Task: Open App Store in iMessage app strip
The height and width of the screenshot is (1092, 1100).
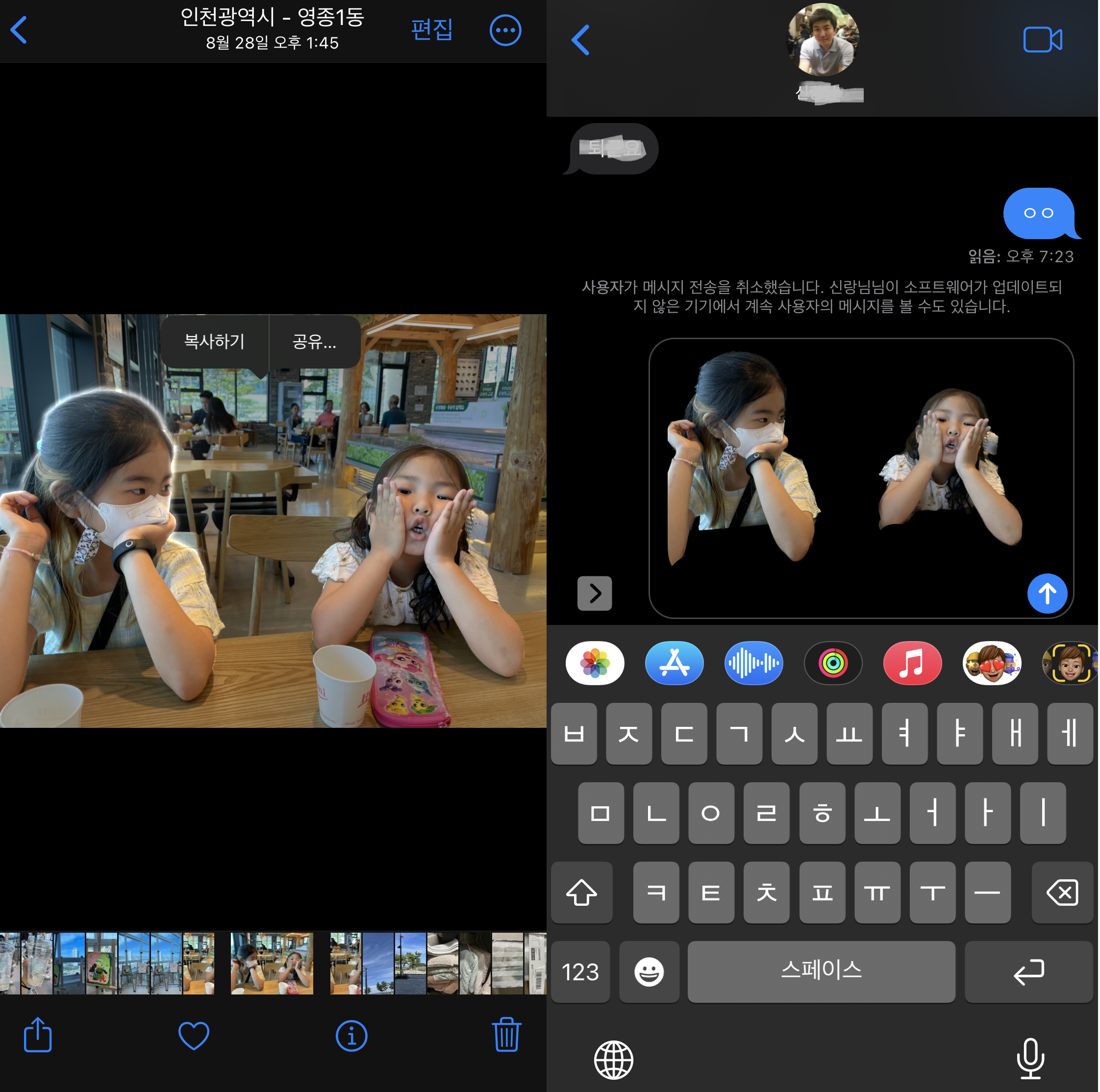Action: (x=674, y=663)
